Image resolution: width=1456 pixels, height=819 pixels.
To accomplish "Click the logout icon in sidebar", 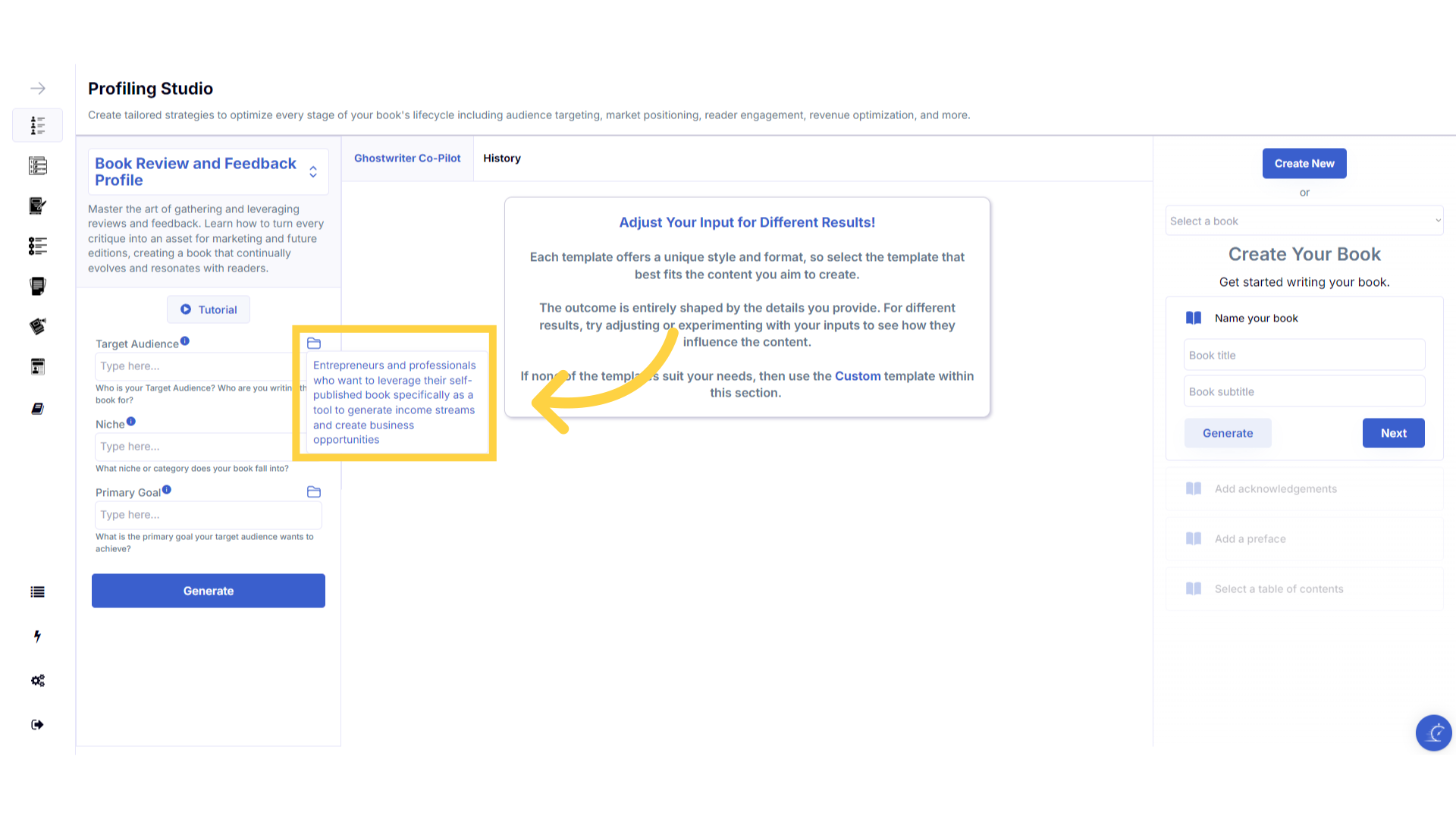I will (x=37, y=725).
